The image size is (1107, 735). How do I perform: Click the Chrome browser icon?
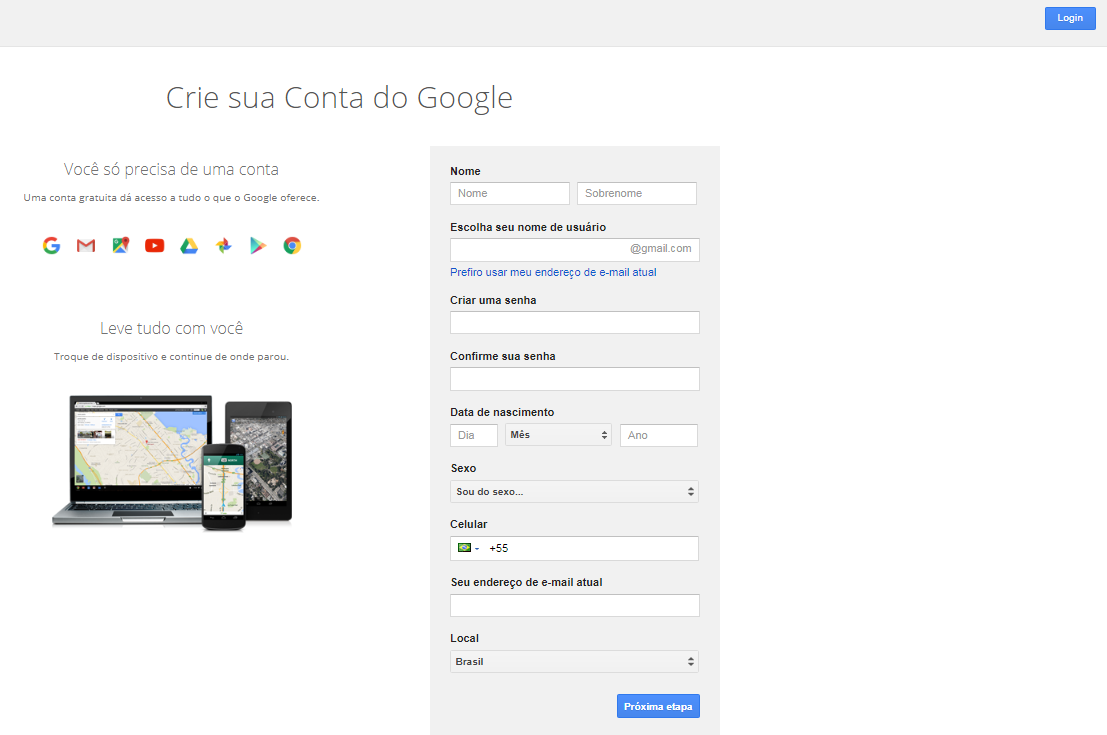coord(292,246)
